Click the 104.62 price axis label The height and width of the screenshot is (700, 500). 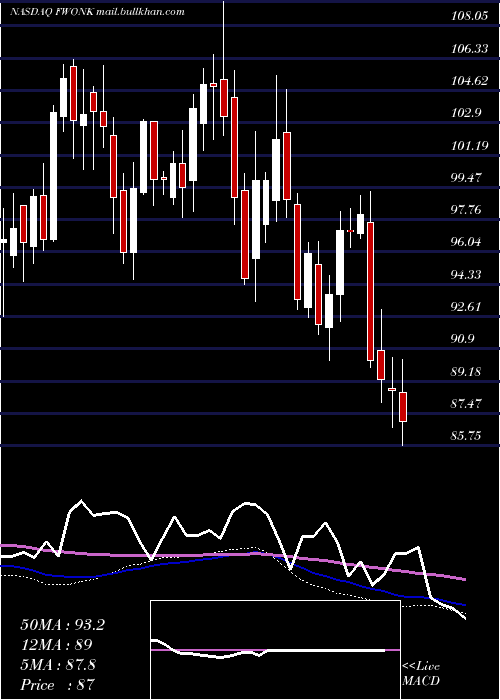point(470,81)
